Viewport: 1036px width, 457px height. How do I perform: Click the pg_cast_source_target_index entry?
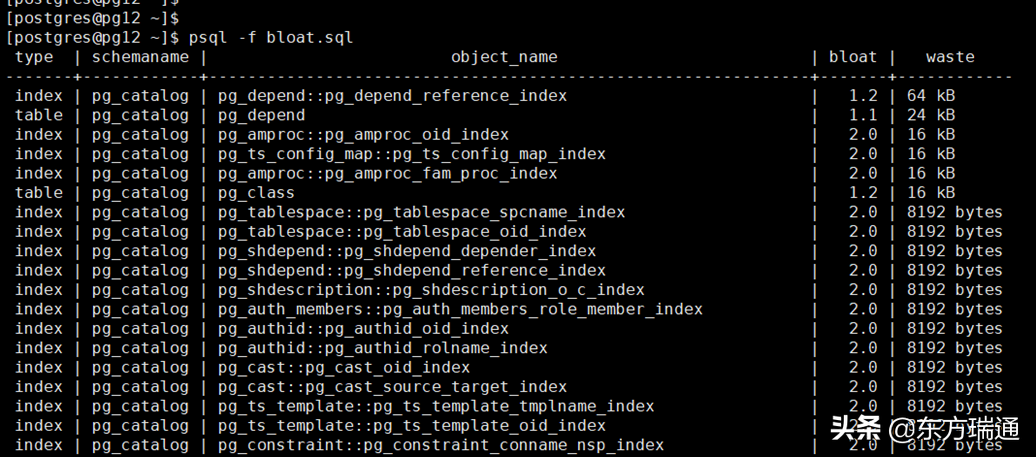[x=392, y=387]
